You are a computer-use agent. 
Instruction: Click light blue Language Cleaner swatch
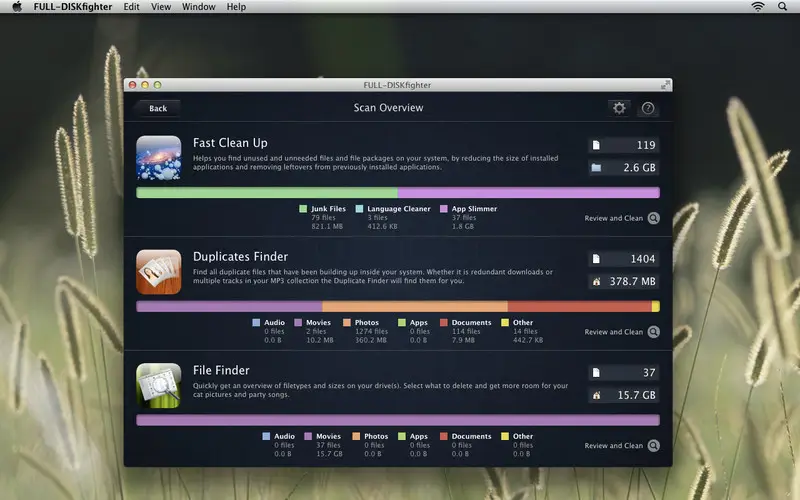tap(359, 209)
